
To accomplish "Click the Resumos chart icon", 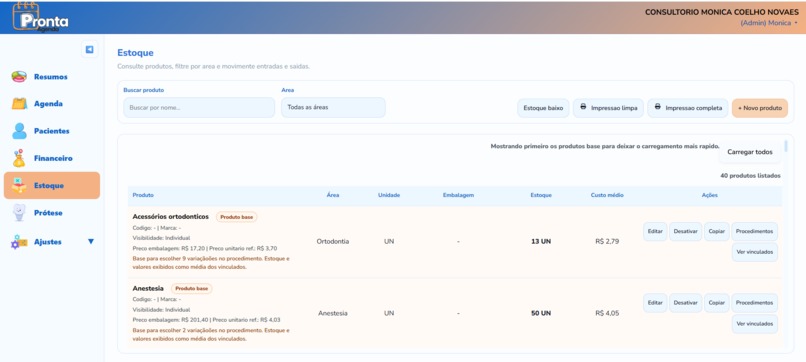I will pos(20,77).
